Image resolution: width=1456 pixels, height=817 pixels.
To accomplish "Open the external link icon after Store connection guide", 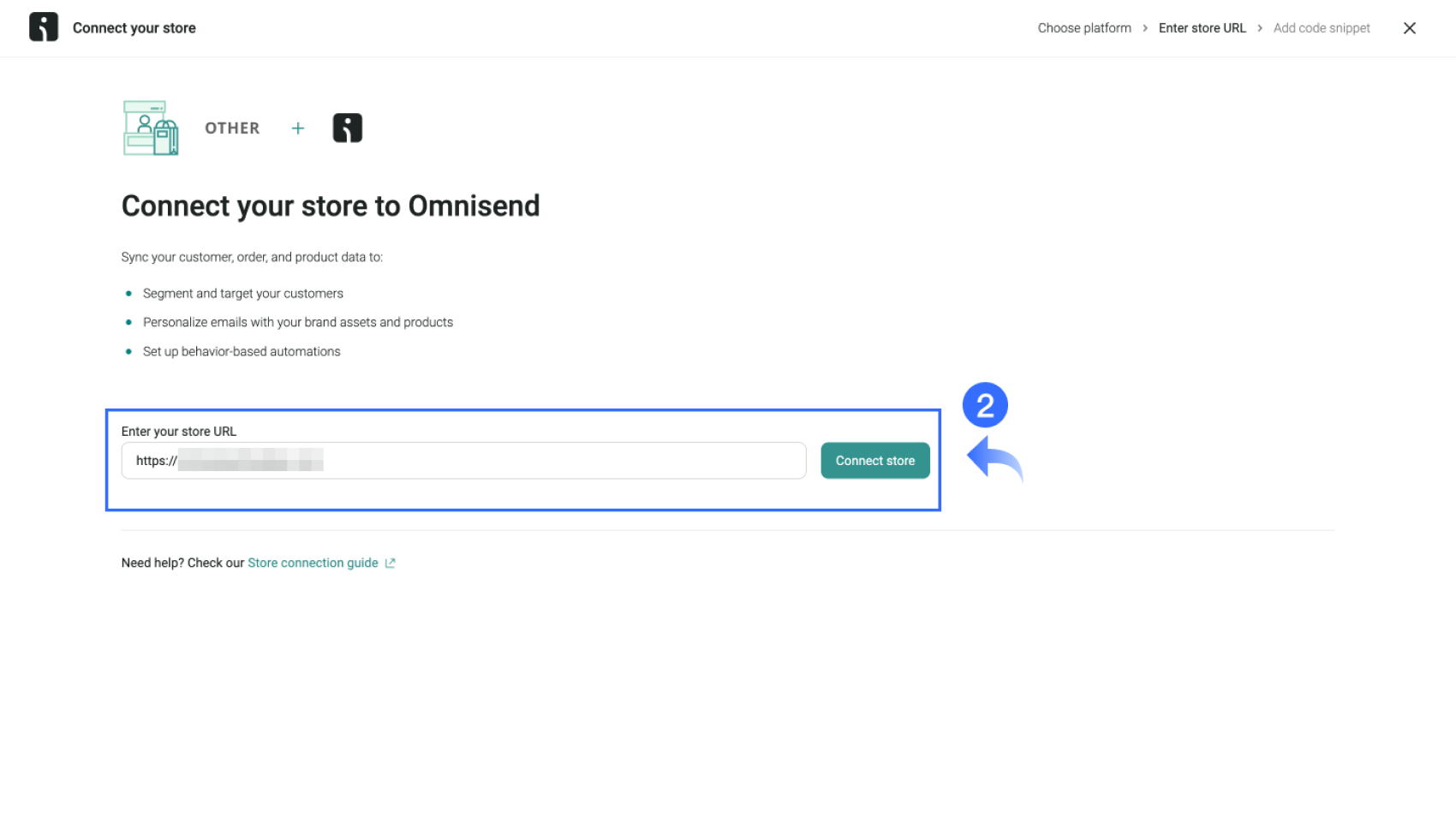I will (391, 563).
